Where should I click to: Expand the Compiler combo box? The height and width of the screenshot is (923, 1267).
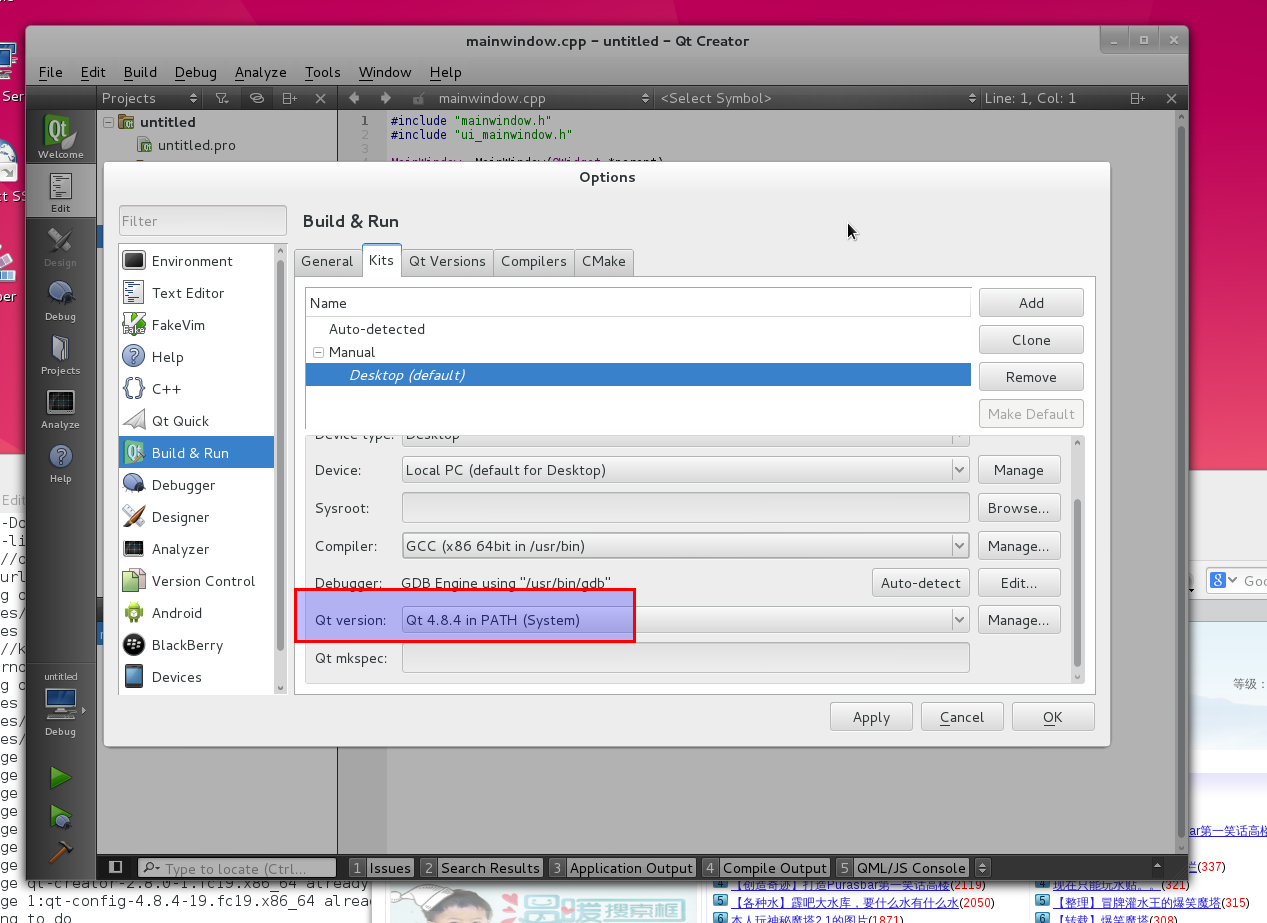click(x=685, y=546)
